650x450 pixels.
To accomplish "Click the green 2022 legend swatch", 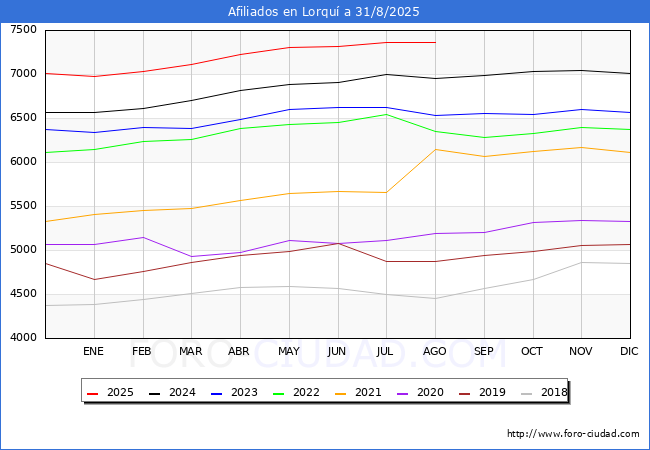I will (279, 393).
